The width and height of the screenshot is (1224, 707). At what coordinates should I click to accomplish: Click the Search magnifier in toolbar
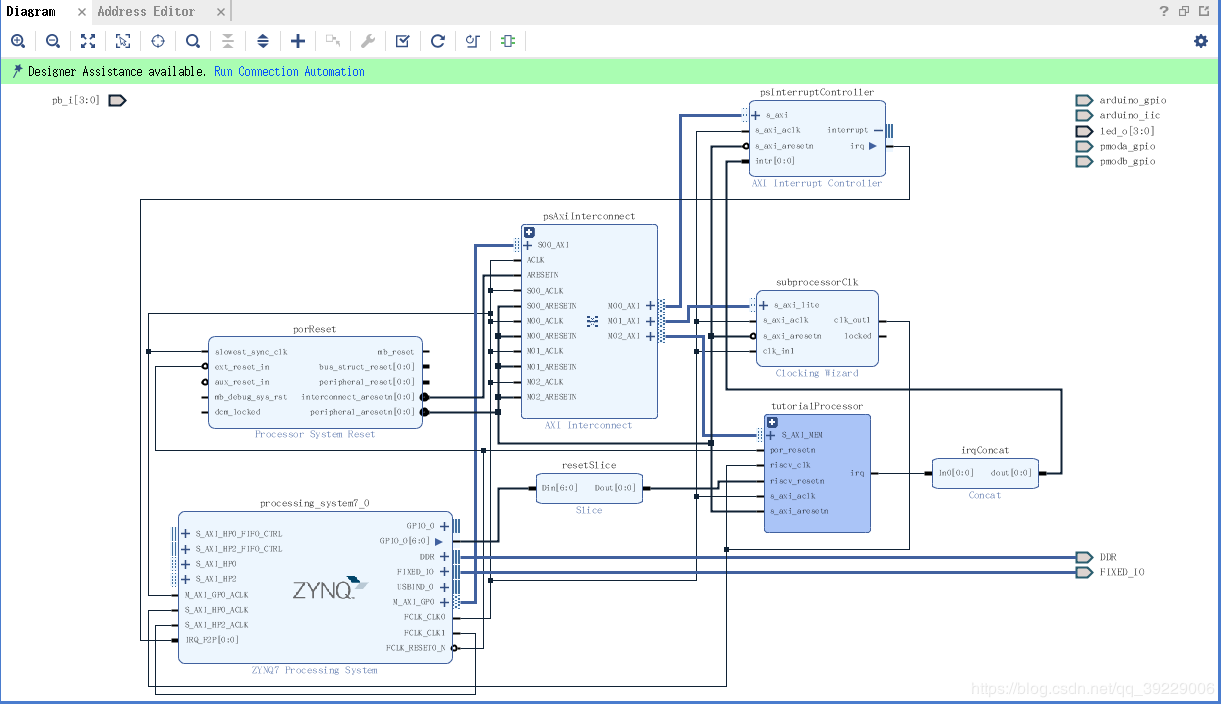pos(193,41)
